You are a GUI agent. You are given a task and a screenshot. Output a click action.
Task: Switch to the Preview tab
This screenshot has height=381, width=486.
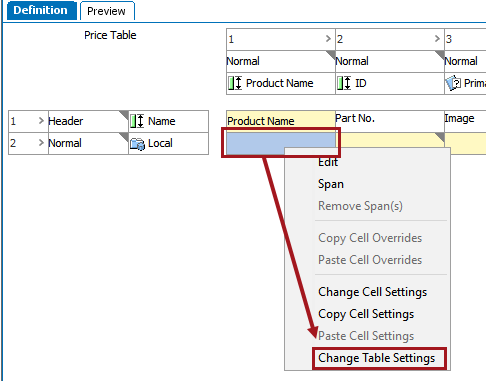pos(107,11)
